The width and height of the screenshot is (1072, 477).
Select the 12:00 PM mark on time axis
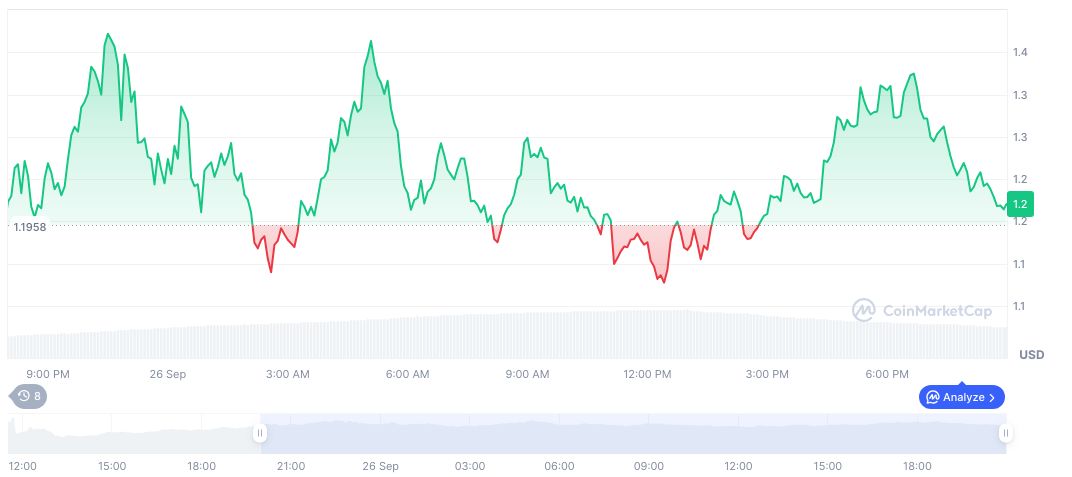tap(647, 375)
